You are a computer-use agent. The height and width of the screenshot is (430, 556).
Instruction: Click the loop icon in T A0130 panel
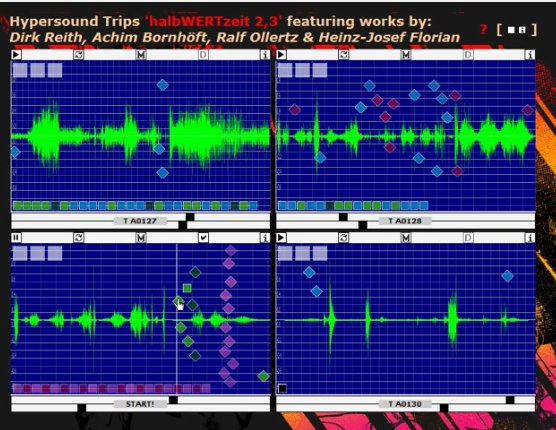point(343,238)
